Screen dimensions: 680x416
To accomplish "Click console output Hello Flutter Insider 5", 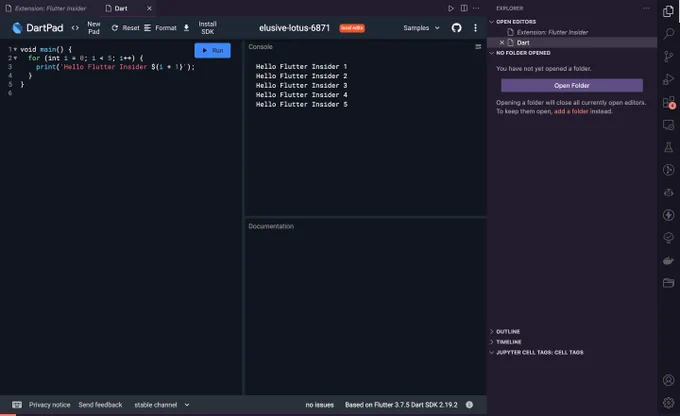I will (301, 104).
